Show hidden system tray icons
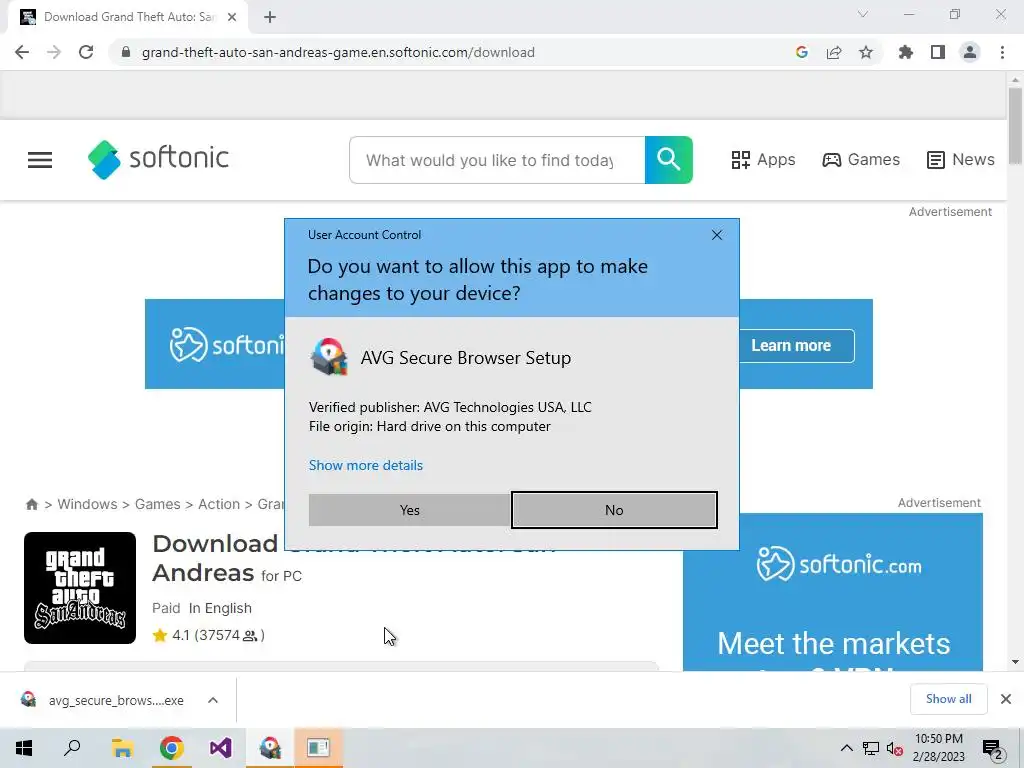1024x768 pixels. coord(846,748)
